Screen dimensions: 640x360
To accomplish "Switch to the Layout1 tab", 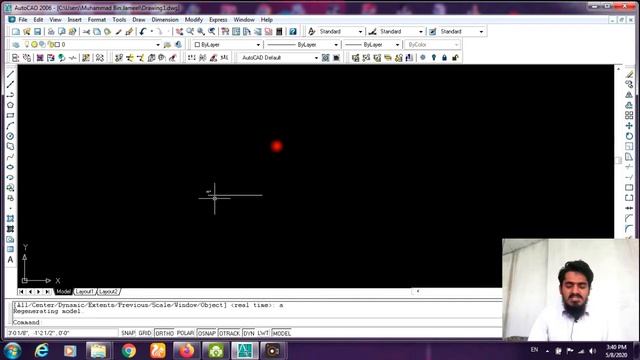I will 85,291.
